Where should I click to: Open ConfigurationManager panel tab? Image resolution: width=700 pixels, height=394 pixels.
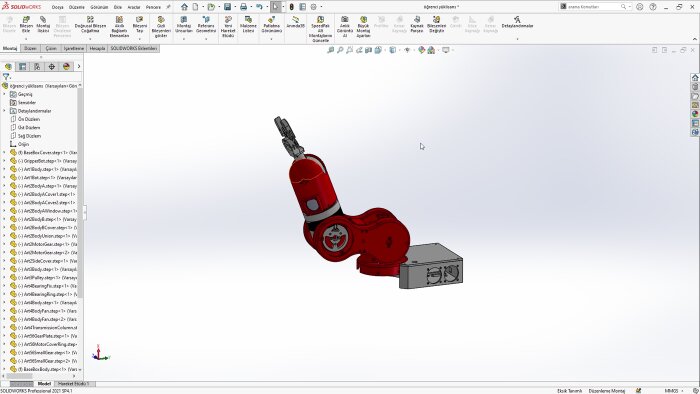click(x=37, y=66)
